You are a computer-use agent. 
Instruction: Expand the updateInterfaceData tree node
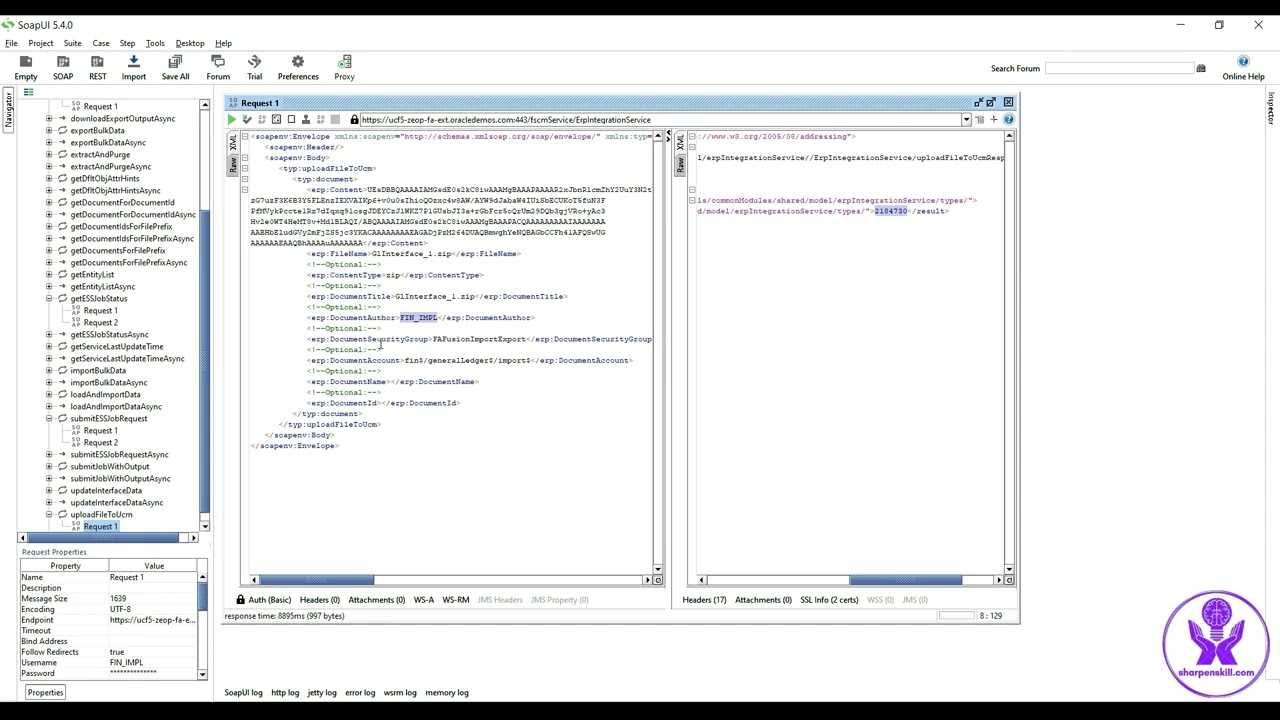coord(49,491)
